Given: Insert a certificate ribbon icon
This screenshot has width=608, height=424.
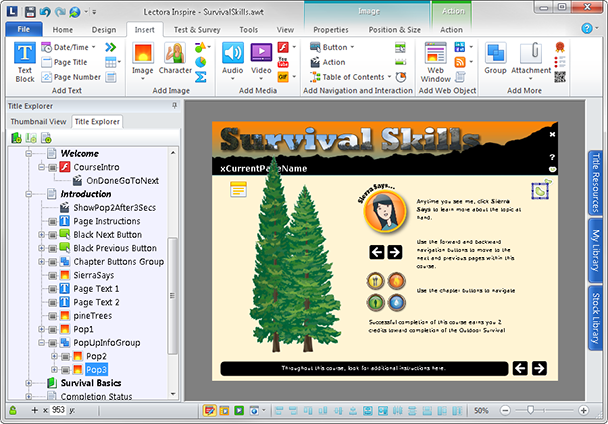Looking at the screenshot, I should (560, 47).
